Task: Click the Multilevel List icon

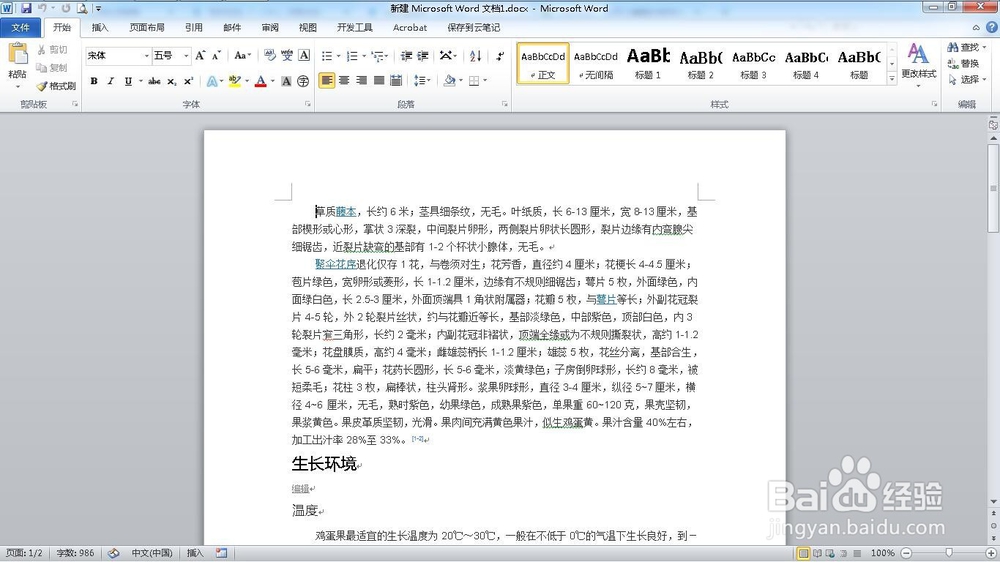Action: pyautogui.click(x=378, y=56)
